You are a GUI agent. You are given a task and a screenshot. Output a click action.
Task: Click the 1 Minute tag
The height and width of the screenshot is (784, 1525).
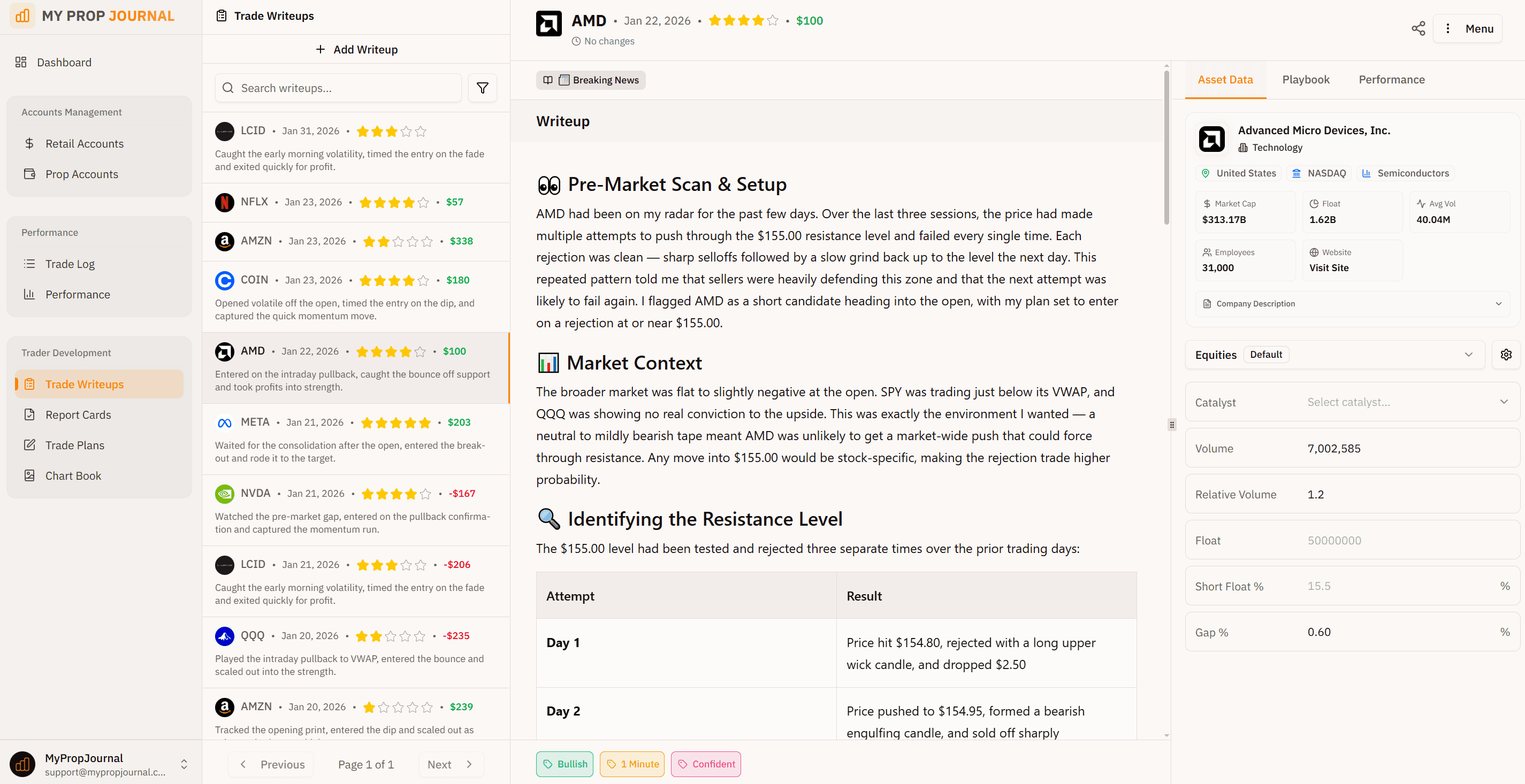coord(632,764)
